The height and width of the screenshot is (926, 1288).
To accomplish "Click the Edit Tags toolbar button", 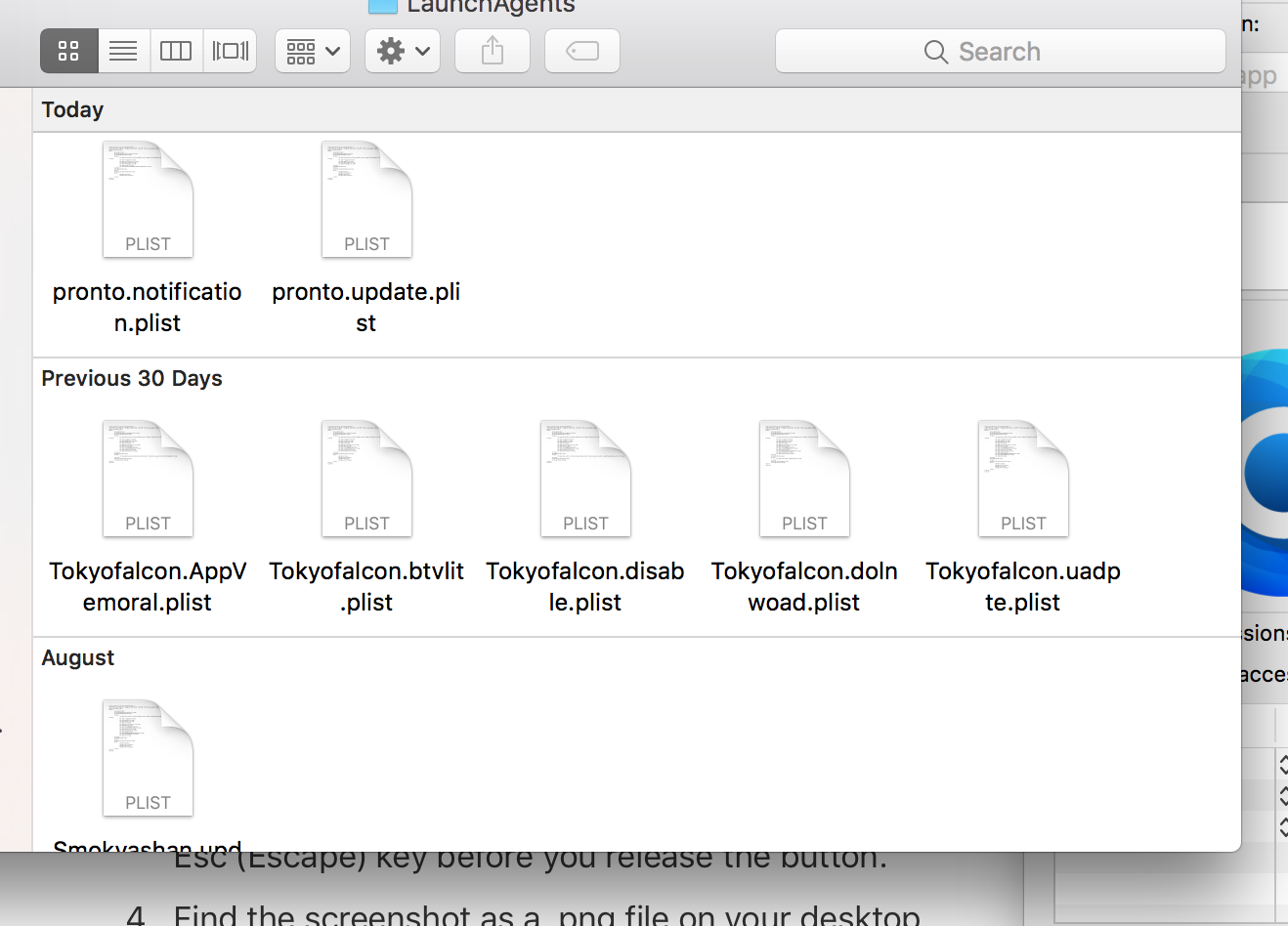I will (582, 51).
